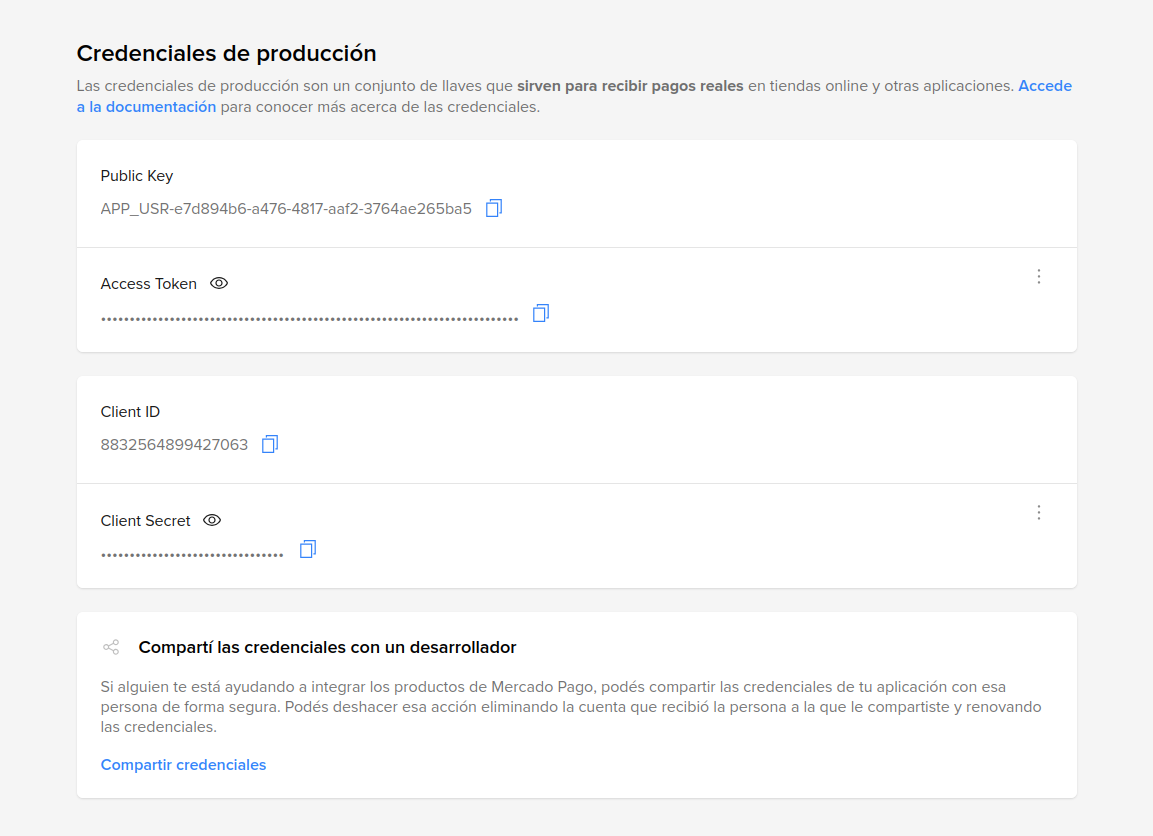Click the Compartir credenciales link
1153x836 pixels.
[x=183, y=765]
